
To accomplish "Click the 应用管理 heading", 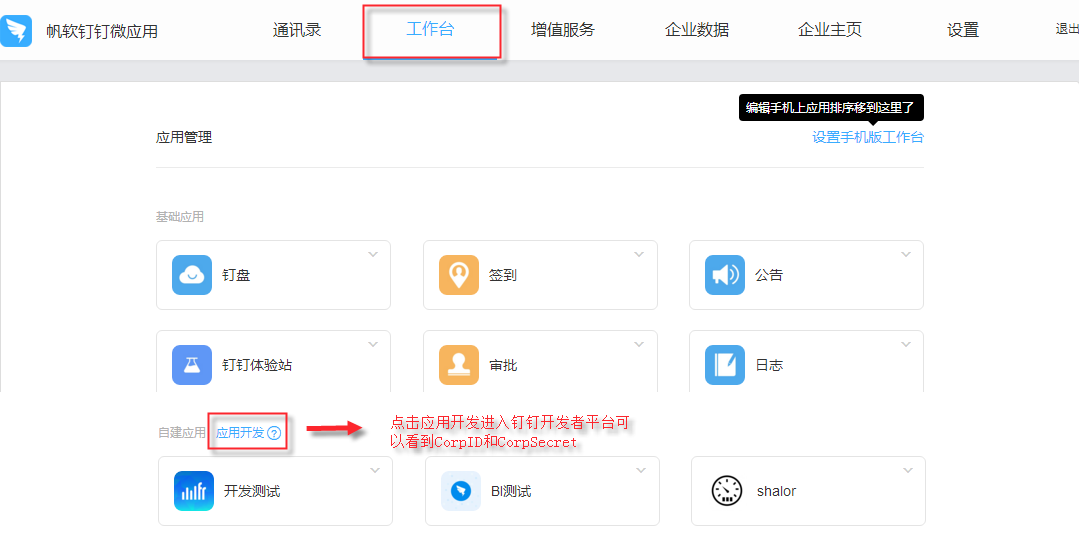I will click(x=184, y=137).
